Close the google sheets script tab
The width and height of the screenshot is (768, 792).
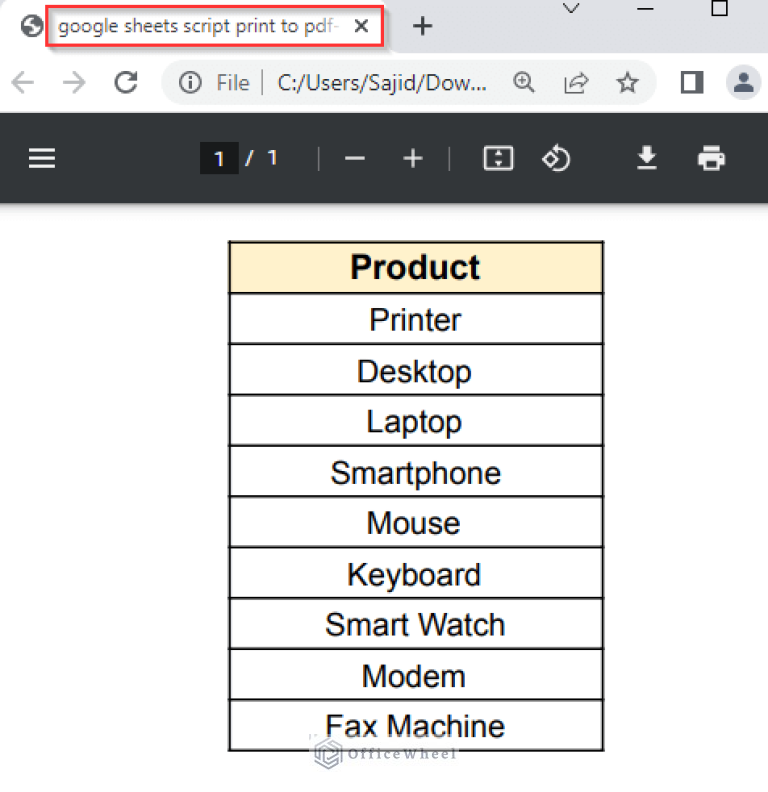(361, 26)
